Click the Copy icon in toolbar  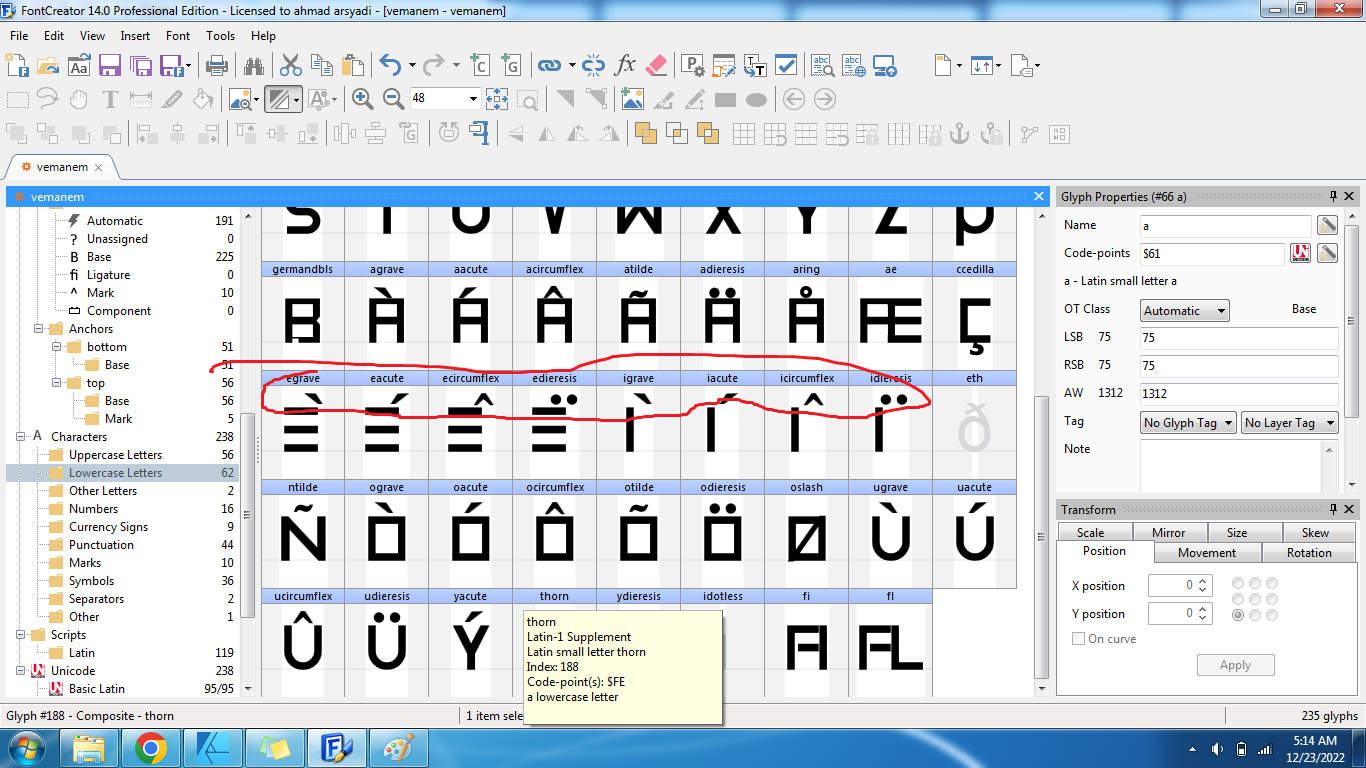322,66
